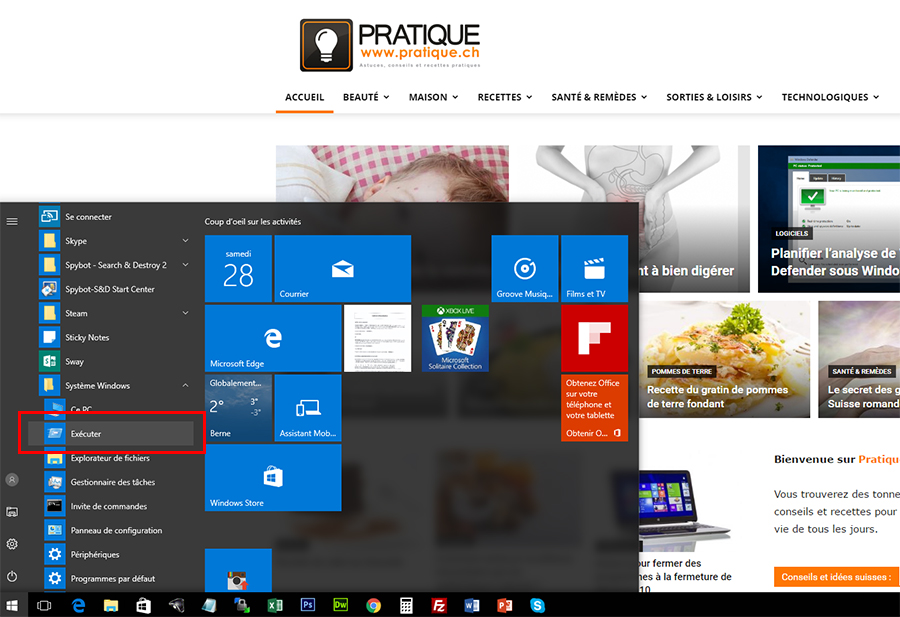Launch the Films et TV tile

coord(594,269)
